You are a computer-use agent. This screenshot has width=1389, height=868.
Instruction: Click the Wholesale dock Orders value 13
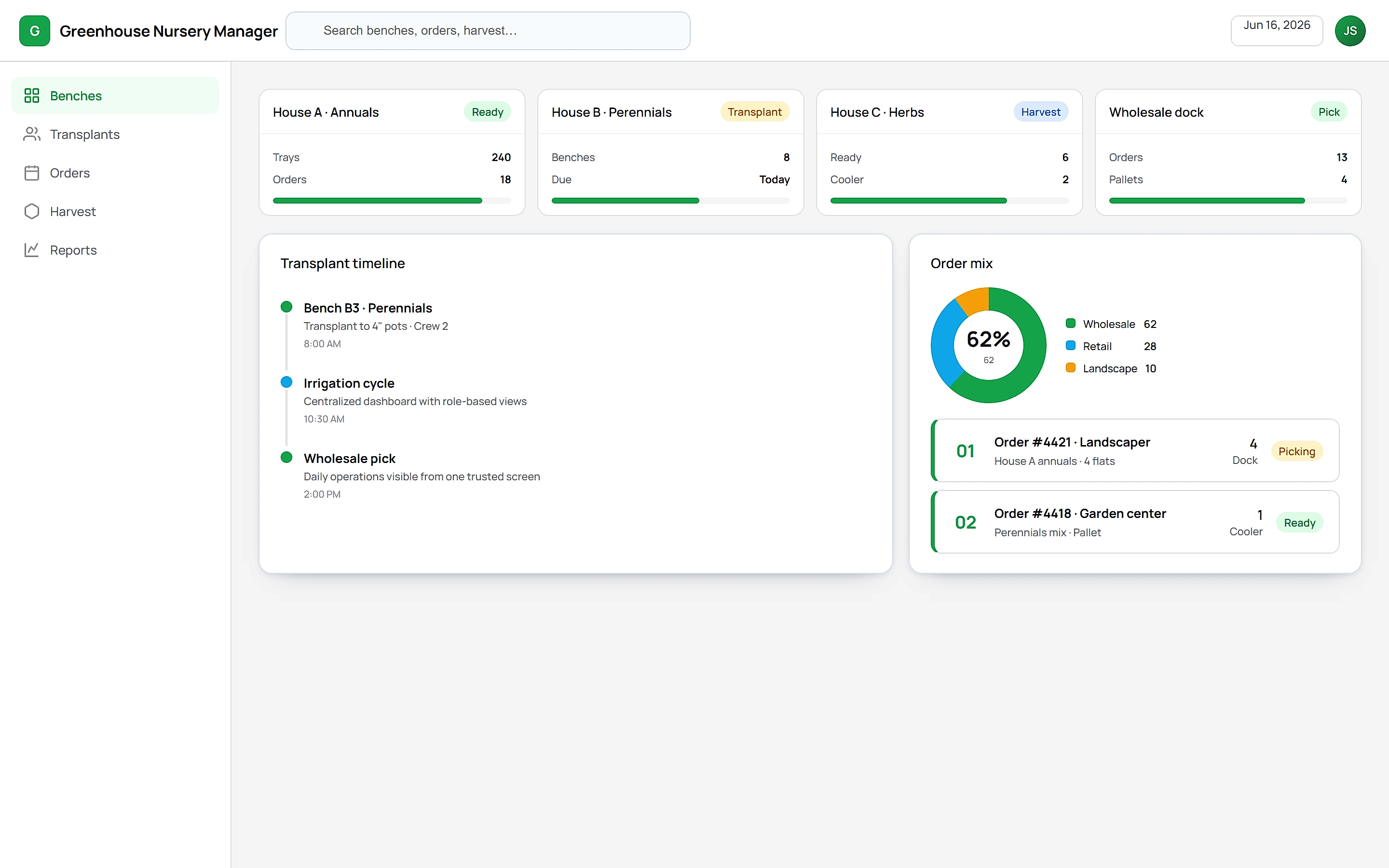(x=1341, y=157)
